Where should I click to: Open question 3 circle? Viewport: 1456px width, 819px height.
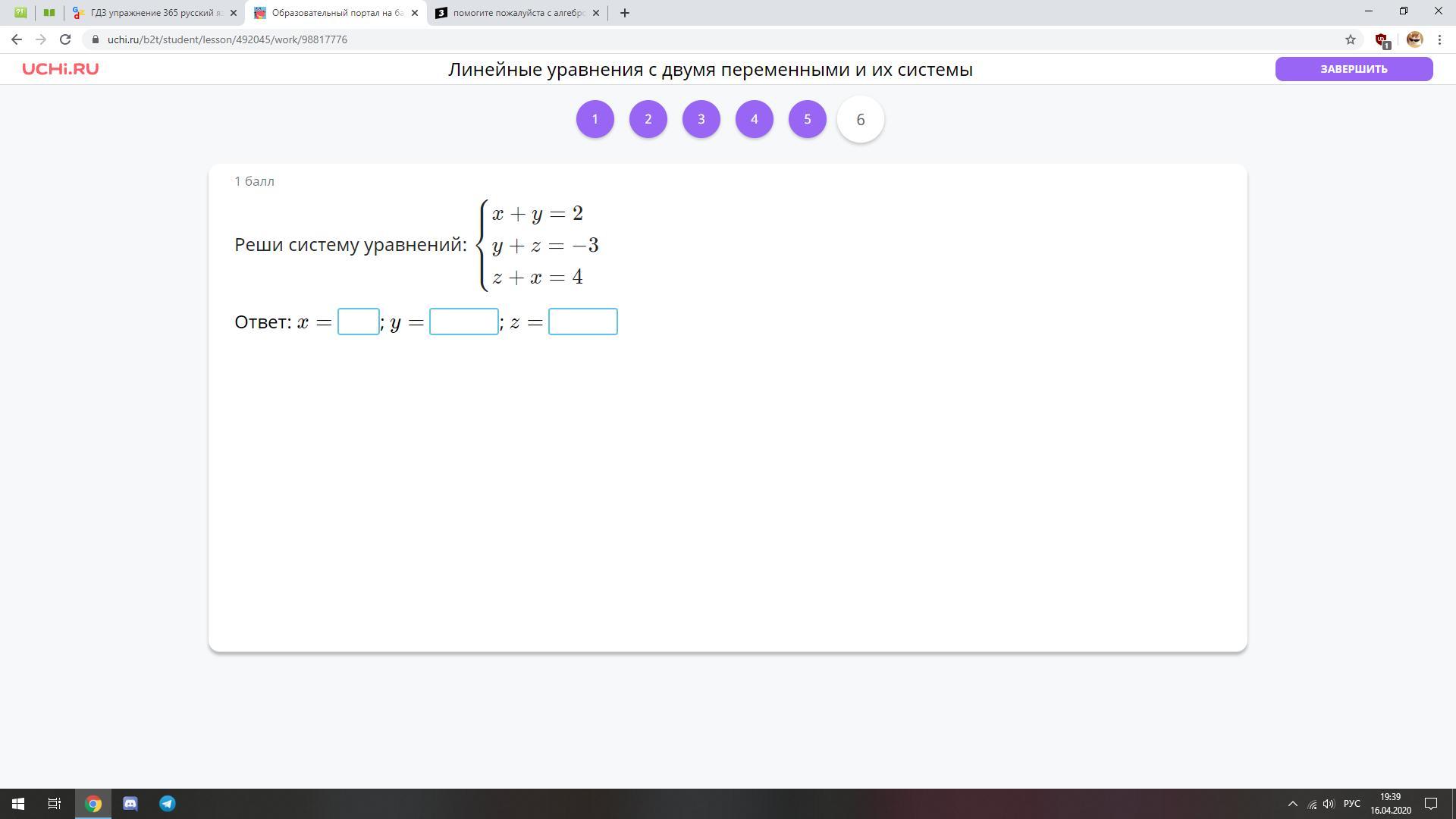pyautogui.click(x=701, y=119)
